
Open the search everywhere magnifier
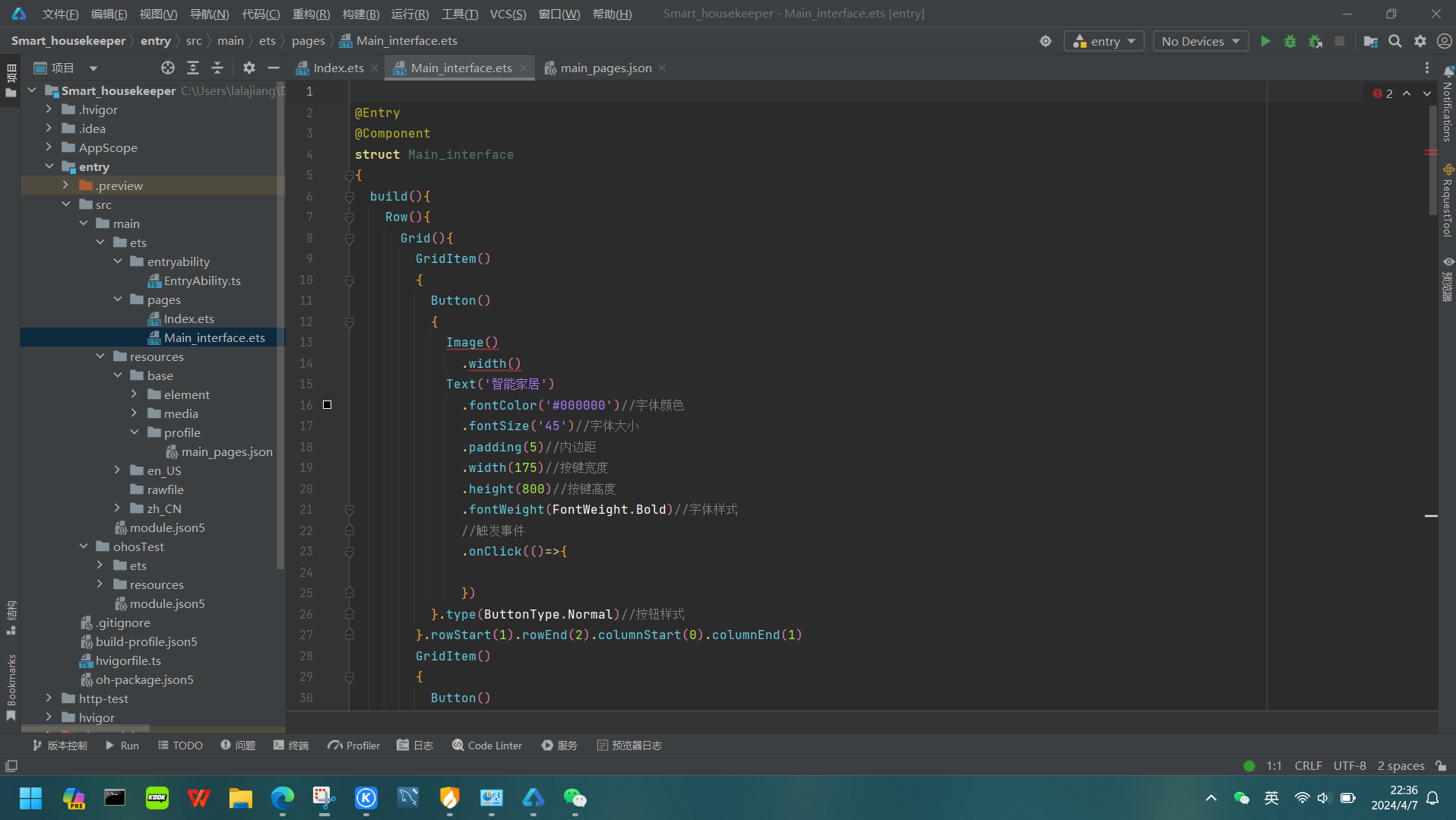(1395, 41)
